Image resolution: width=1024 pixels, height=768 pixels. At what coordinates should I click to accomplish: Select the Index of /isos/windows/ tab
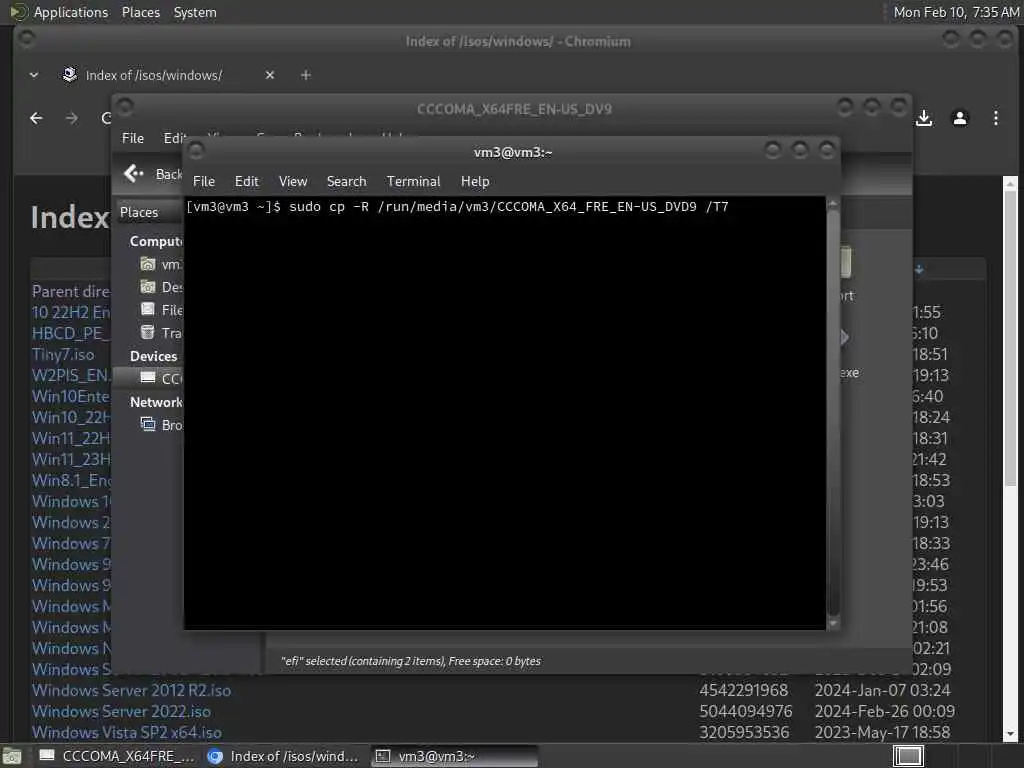[154, 75]
